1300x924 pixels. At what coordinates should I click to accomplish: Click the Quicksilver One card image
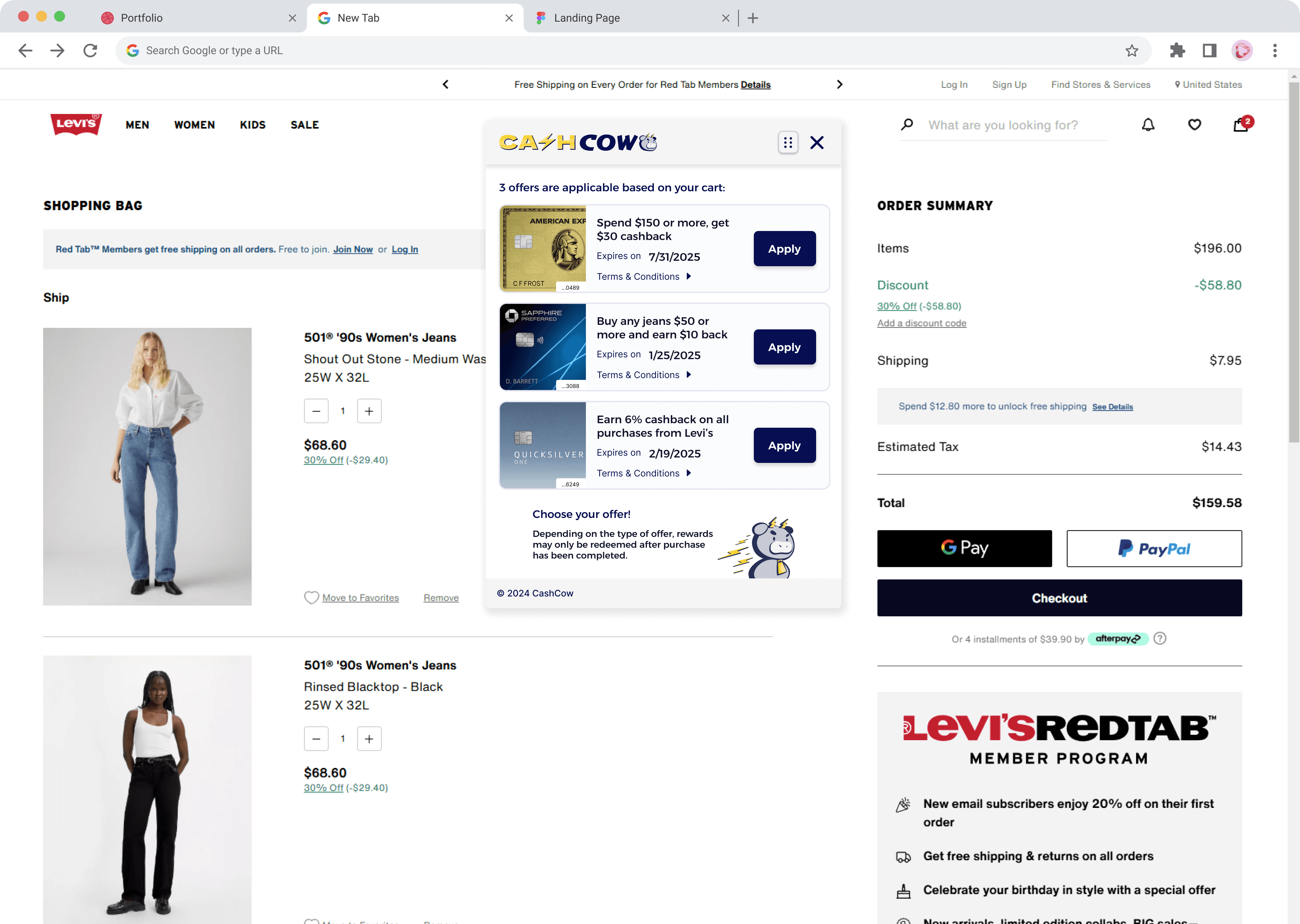pyautogui.click(x=543, y=445)
